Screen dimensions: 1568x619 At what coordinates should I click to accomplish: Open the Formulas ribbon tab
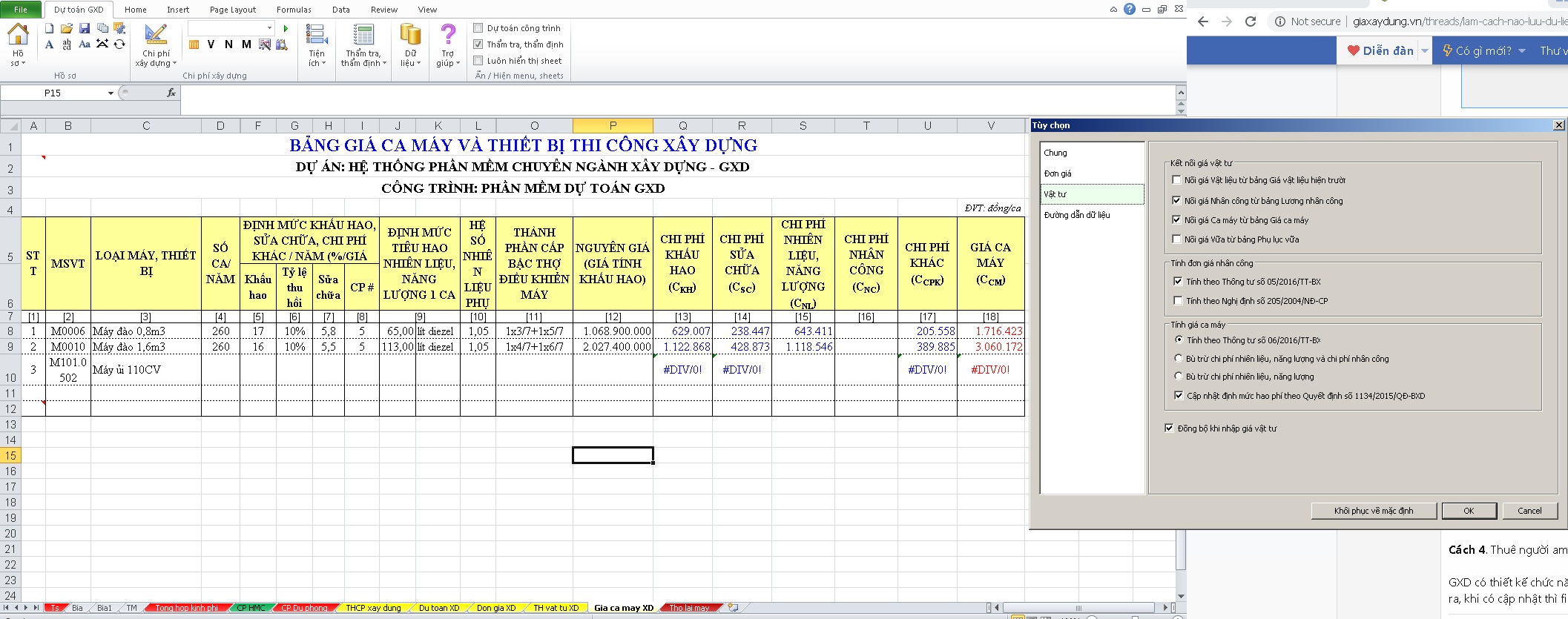294,10
